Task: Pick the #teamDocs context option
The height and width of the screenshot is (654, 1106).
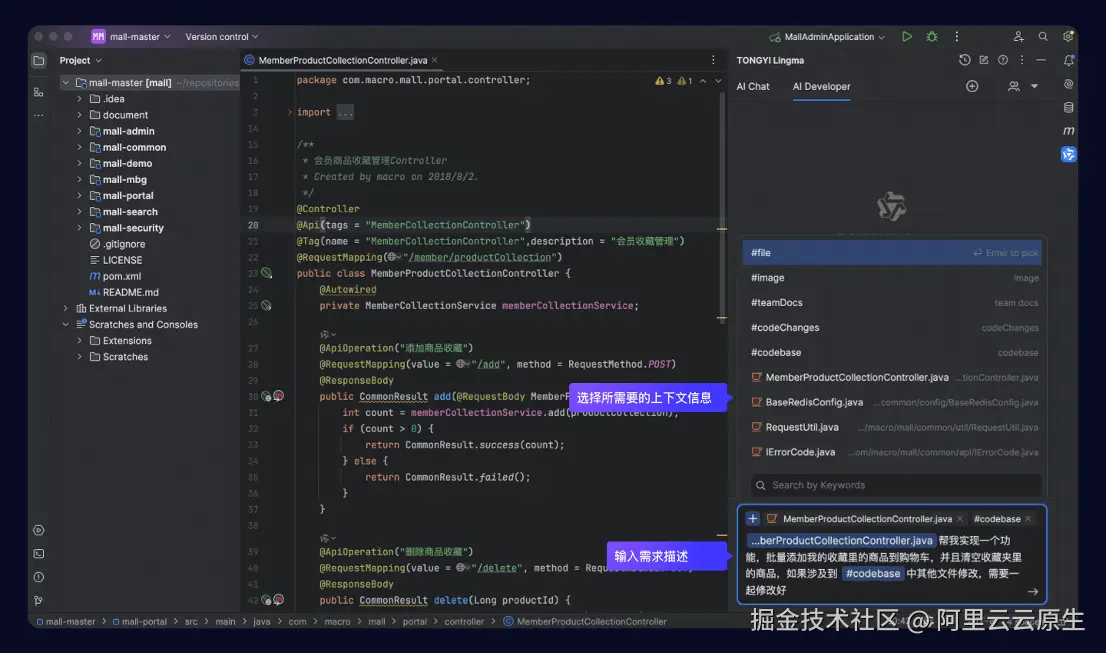Action: 892,303
